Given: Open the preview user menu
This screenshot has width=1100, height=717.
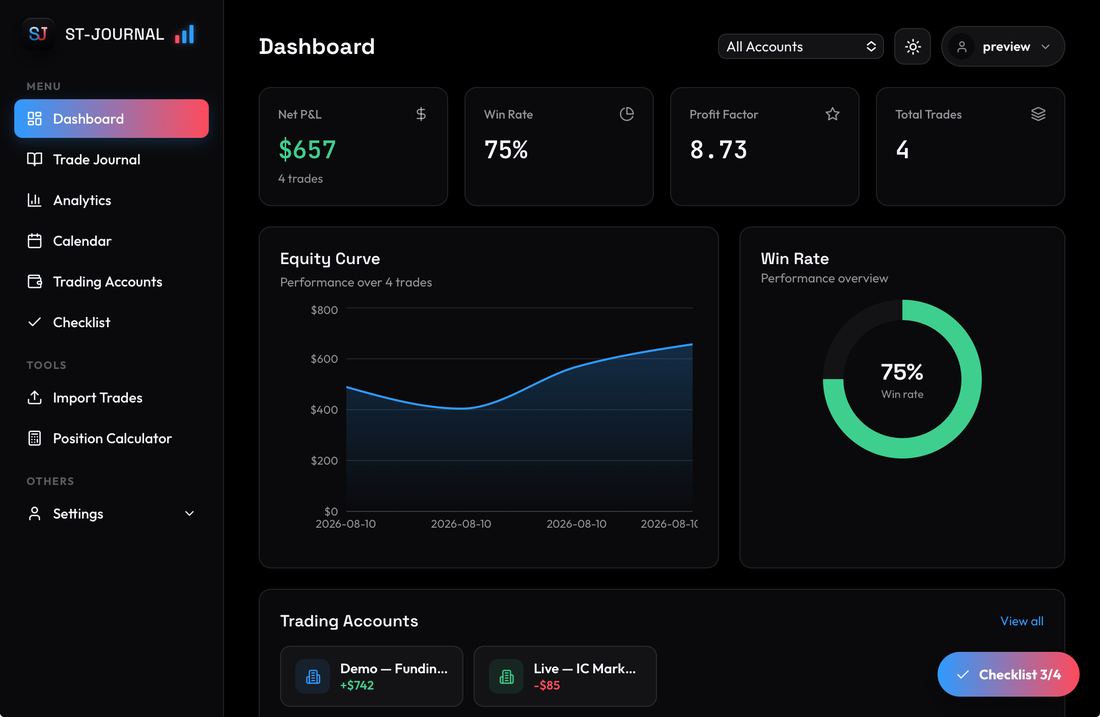Looking at the screenshot, I should pyautogui.click(x=1003, y=46).
